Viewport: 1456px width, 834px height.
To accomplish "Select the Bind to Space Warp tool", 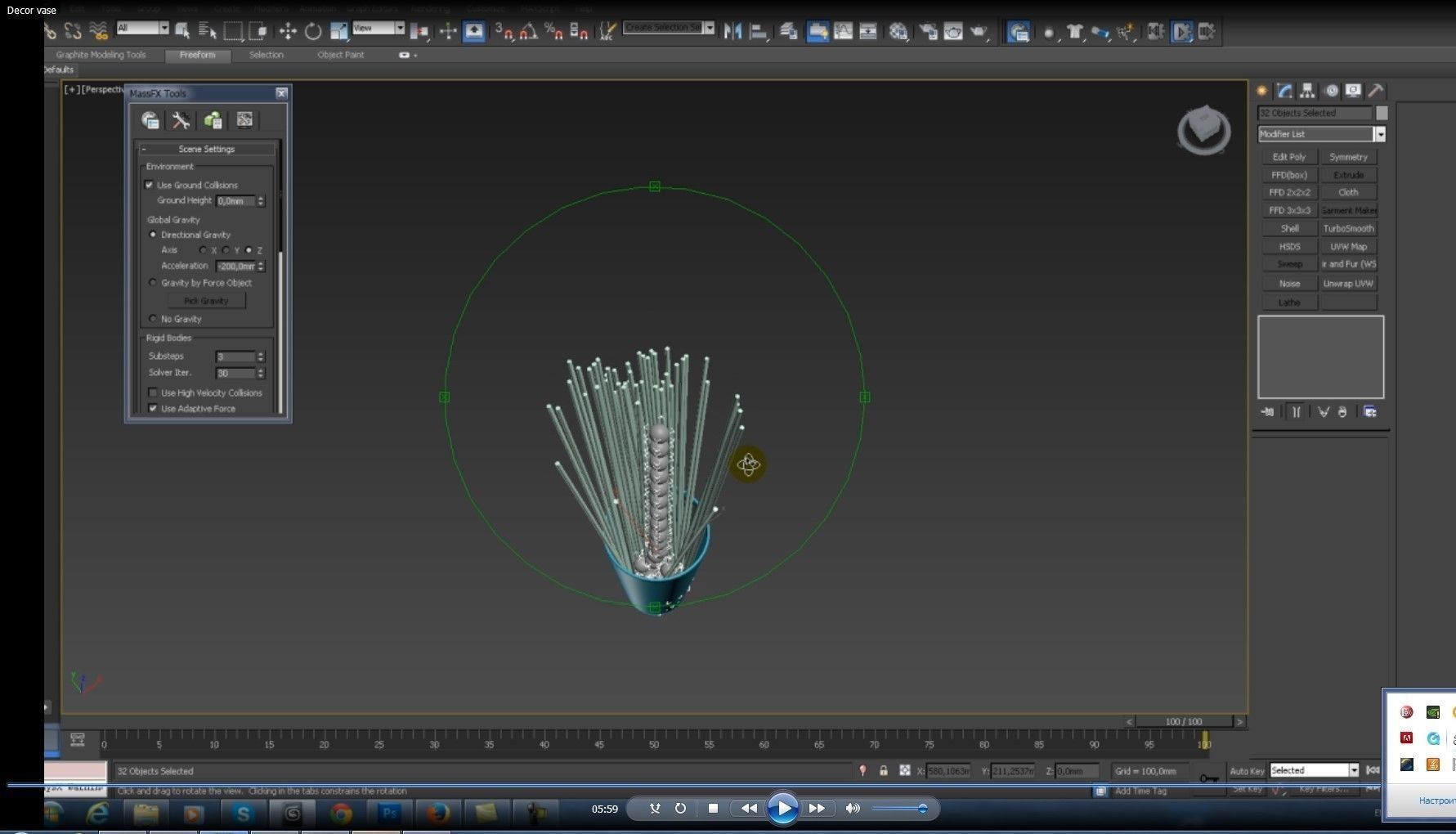I will (98, 31).
